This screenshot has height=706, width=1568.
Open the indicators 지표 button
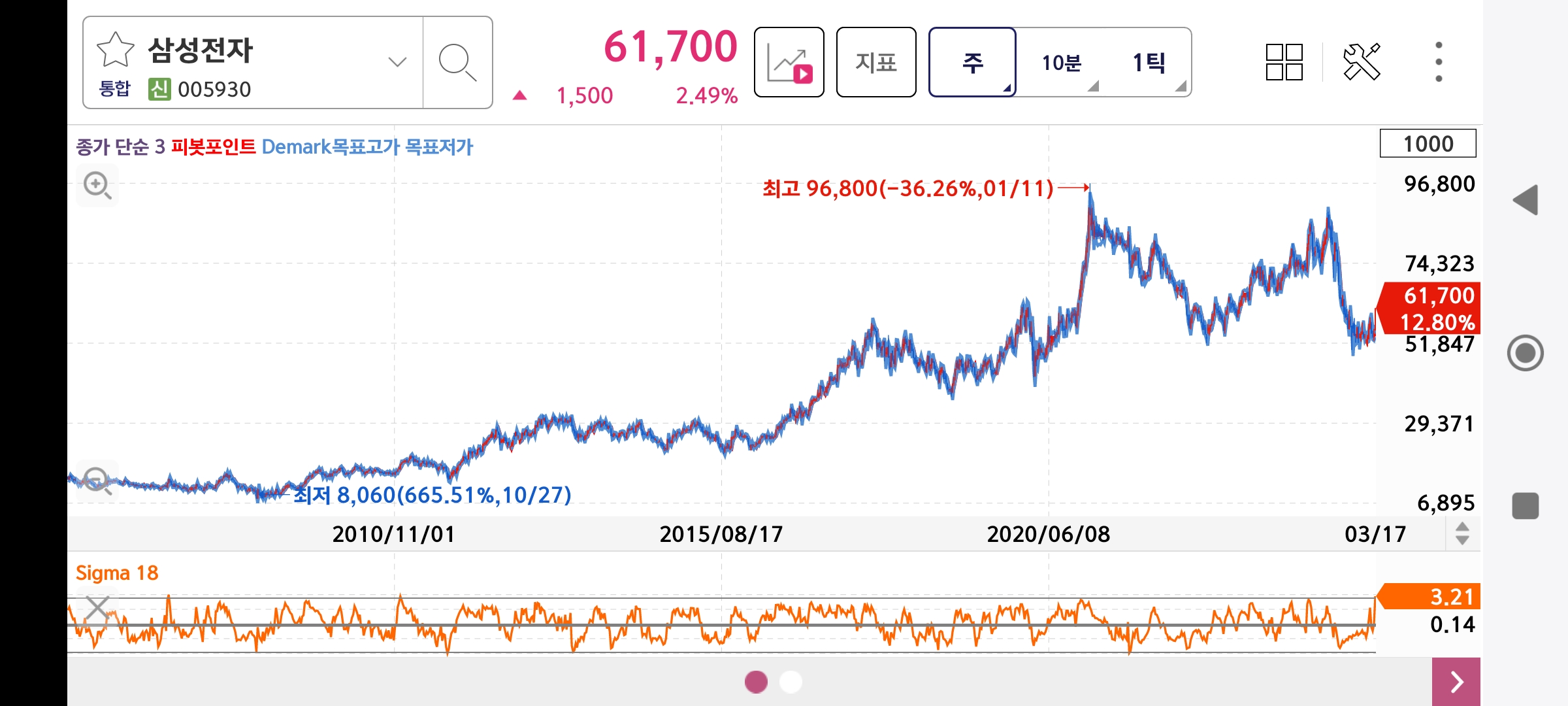click(x=875, y=63)
